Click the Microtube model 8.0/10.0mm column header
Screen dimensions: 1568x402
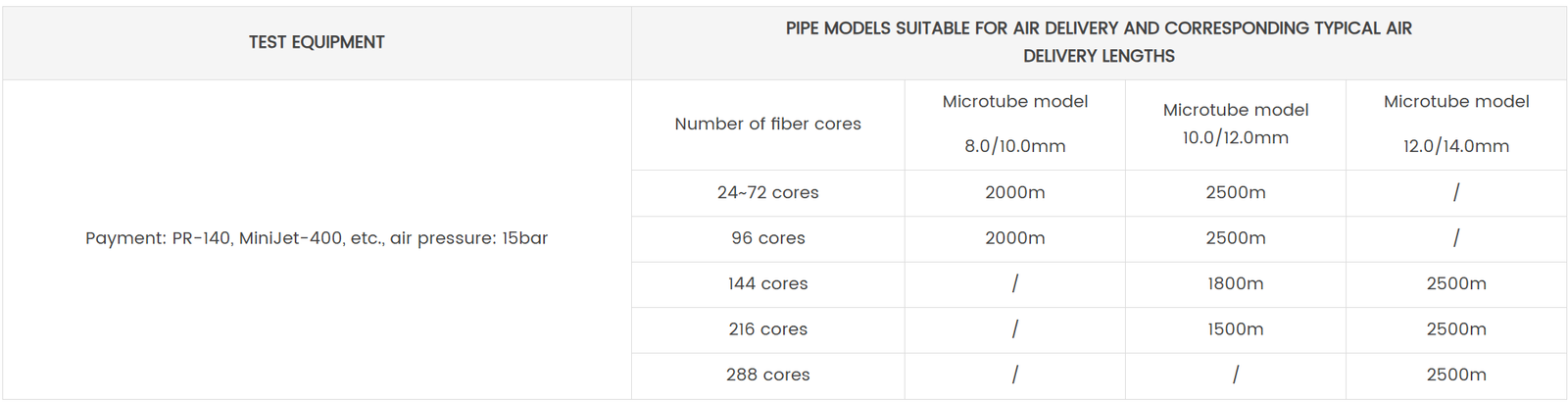1014,124
